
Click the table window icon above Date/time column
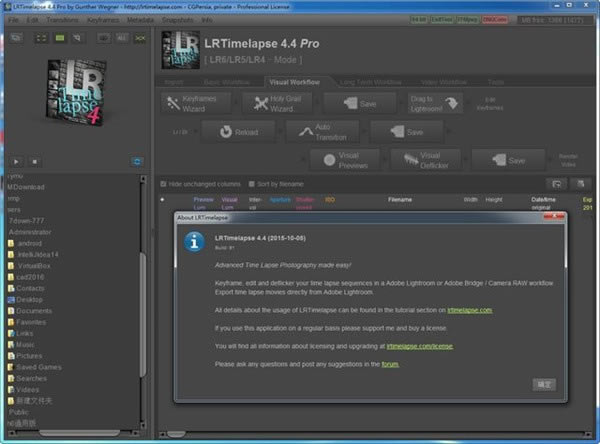[x=557, y=184]
